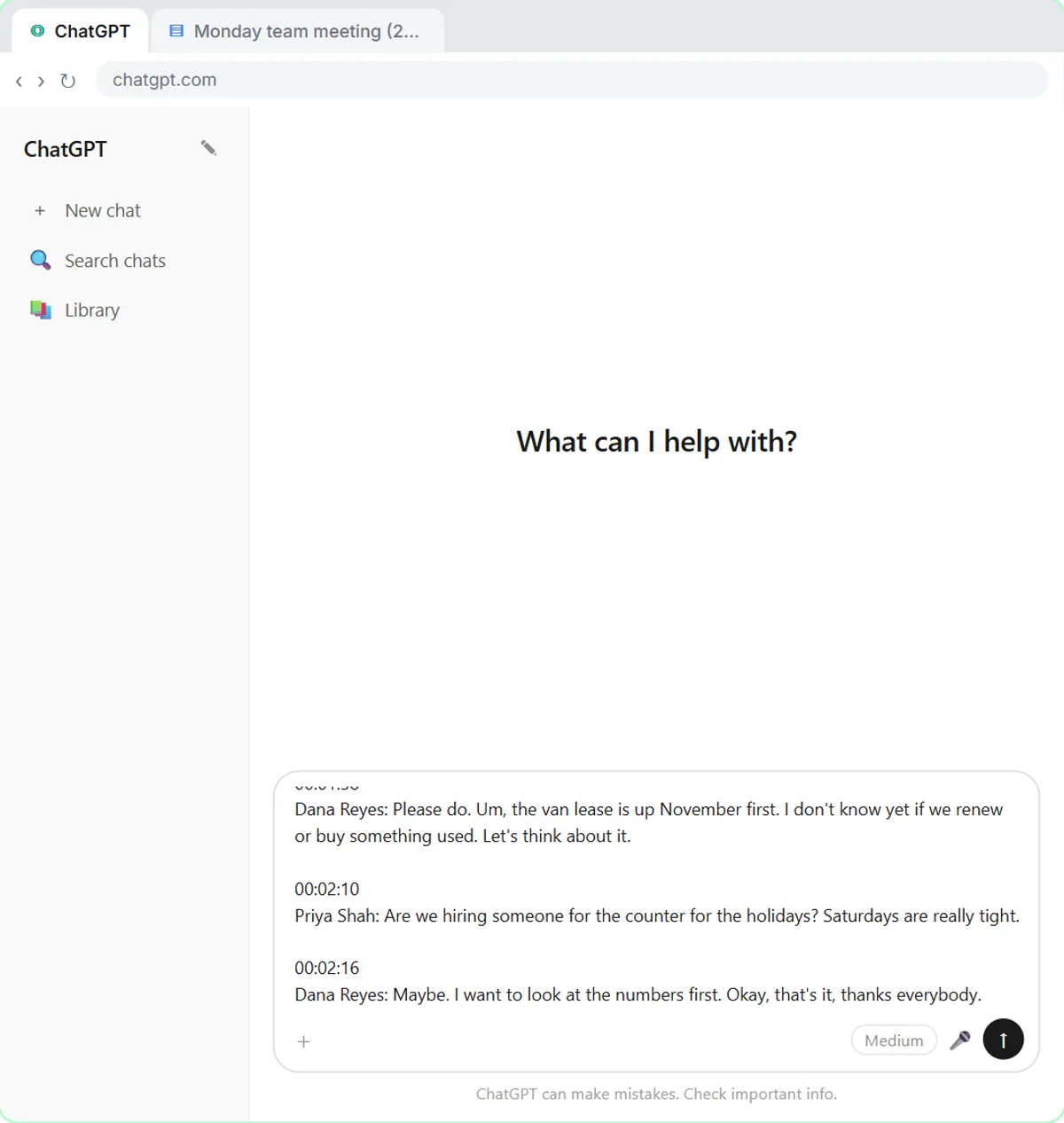Viewport: 1064px width, 1123px height.
Task: Click the Search chats magnifier icon
Action: pos(41,261)
